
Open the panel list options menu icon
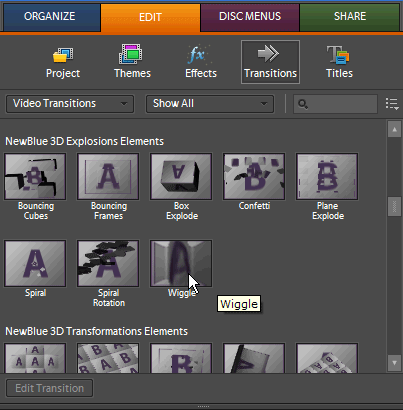(392, 104)
